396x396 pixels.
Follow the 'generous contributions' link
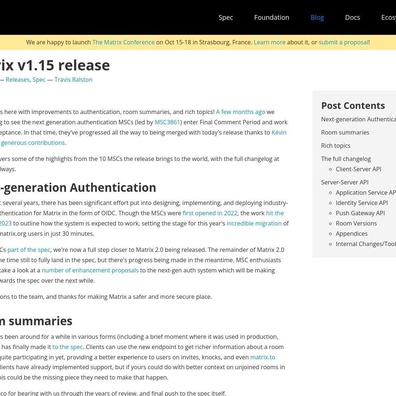point(33,143)
